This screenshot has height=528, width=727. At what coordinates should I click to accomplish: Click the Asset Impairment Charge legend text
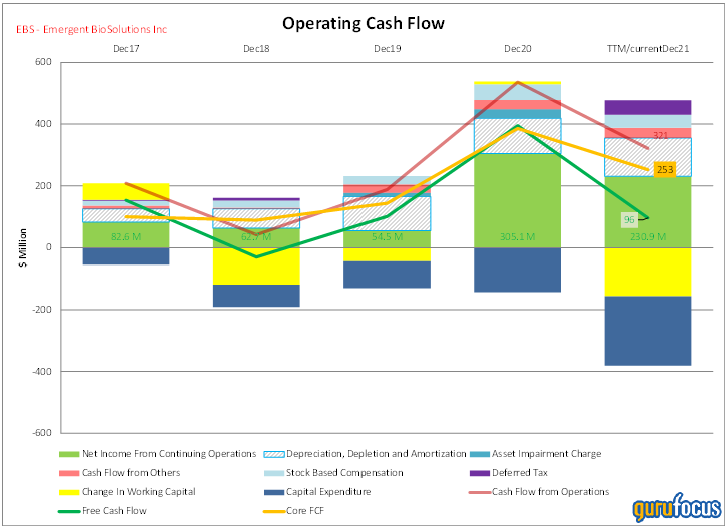(x=547, y=454)
